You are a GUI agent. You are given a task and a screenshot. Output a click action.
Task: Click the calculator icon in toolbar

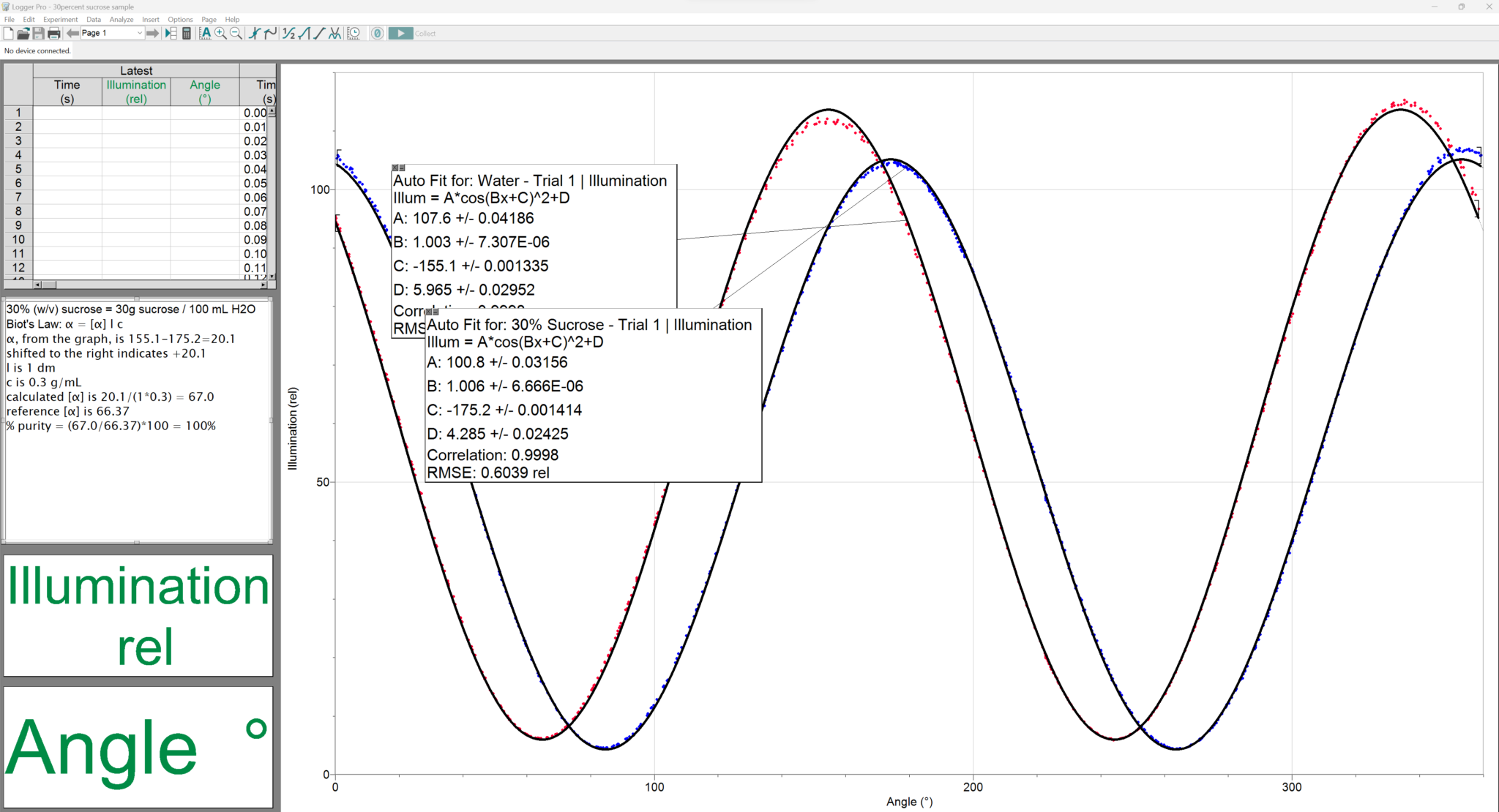click(x=187, y=33)
